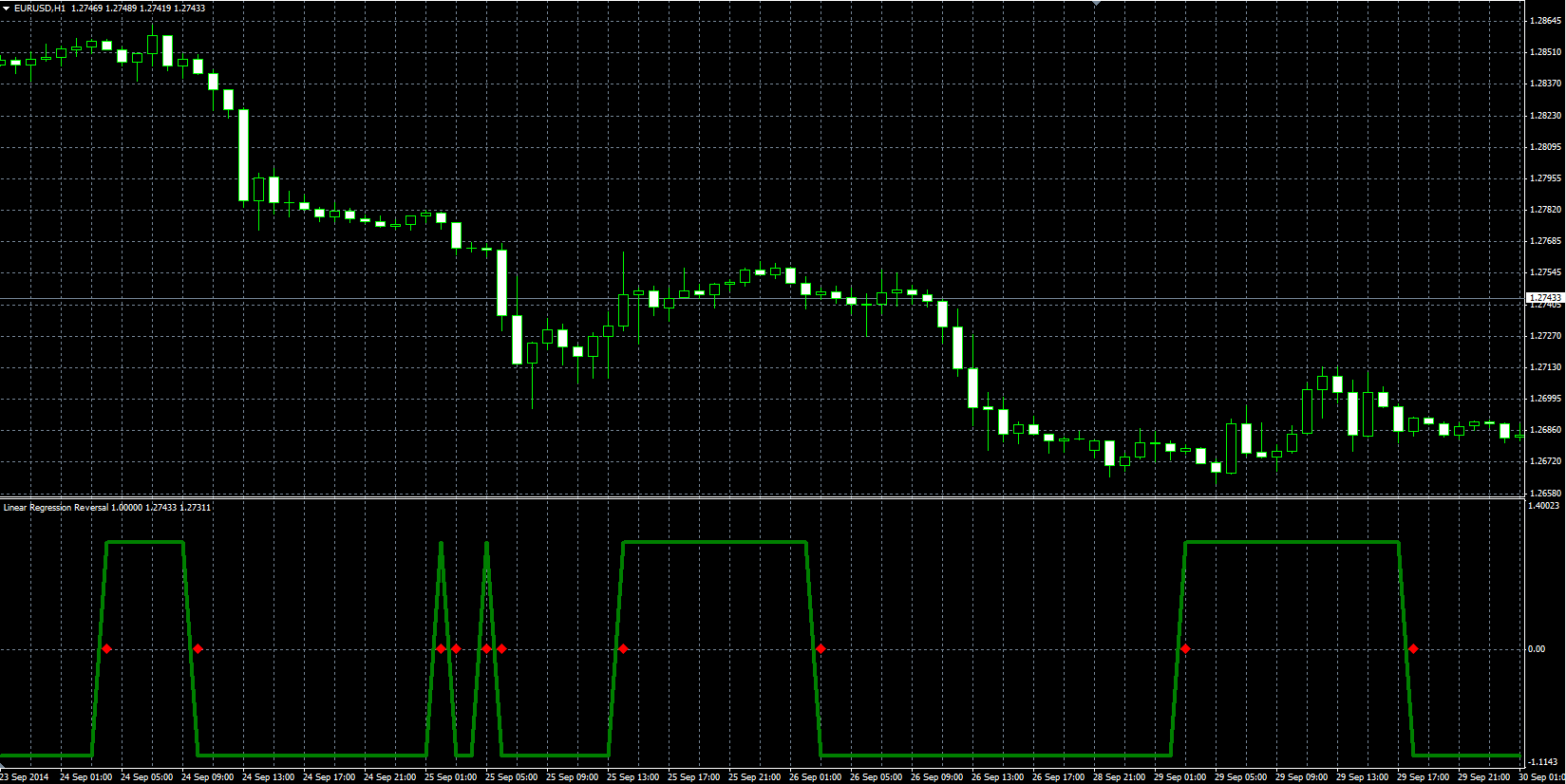Click the 1.27955 price axis label
This screenshot has height=784, width=1566.
[1546, 178]
